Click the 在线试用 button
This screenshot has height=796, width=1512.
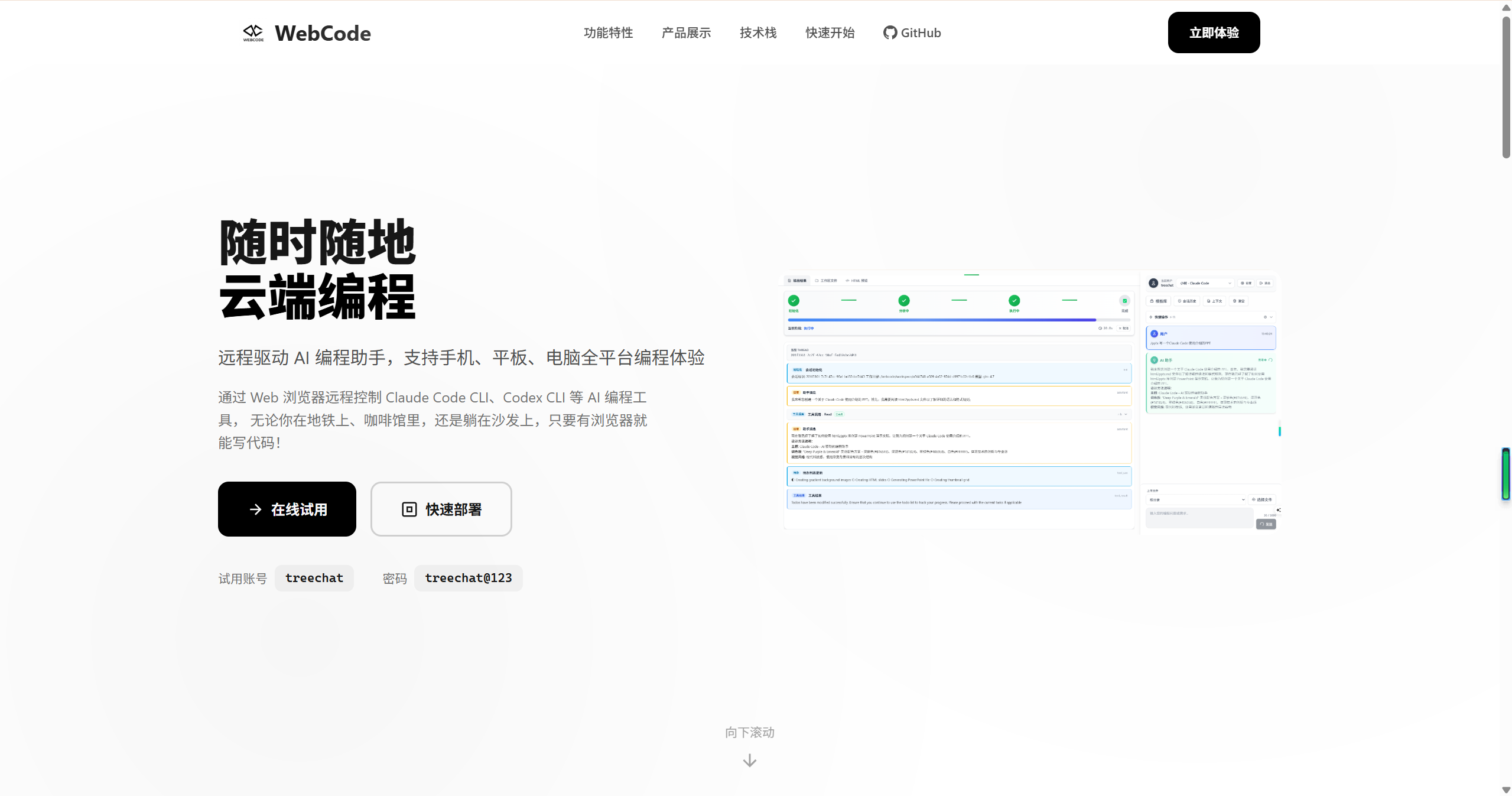click(287, 509)
